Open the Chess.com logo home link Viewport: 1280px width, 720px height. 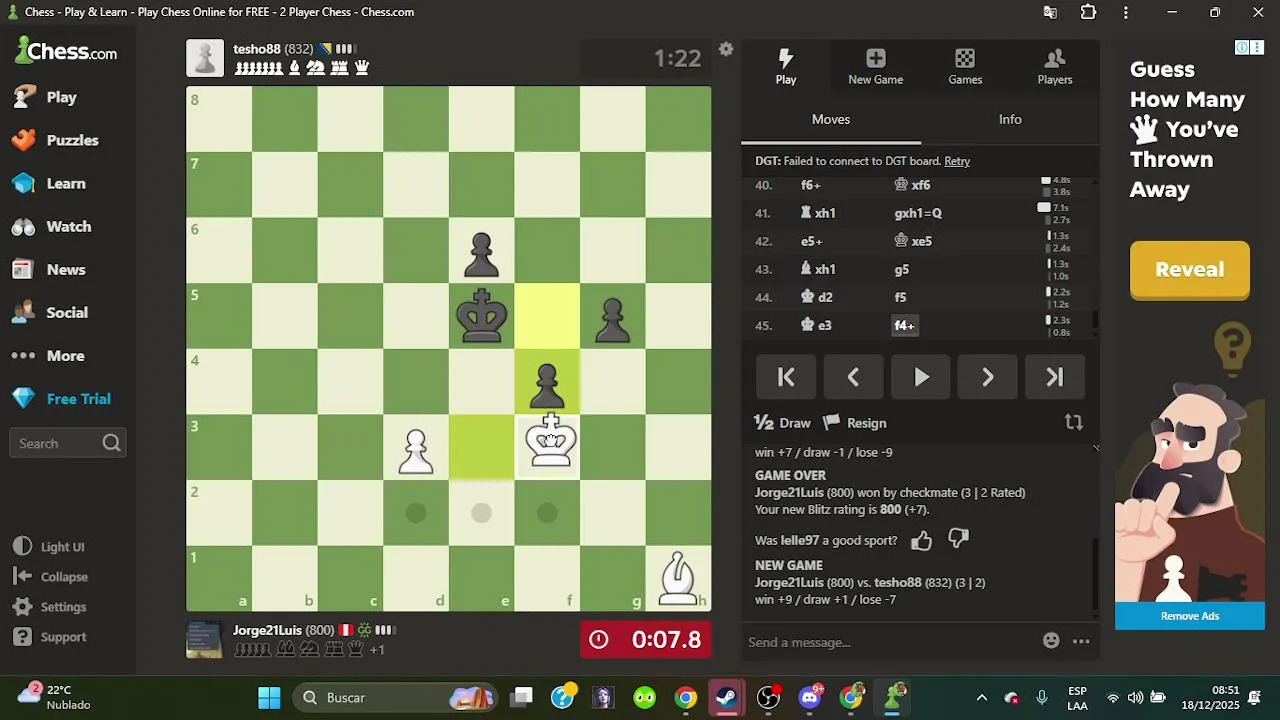click(66, 52)
